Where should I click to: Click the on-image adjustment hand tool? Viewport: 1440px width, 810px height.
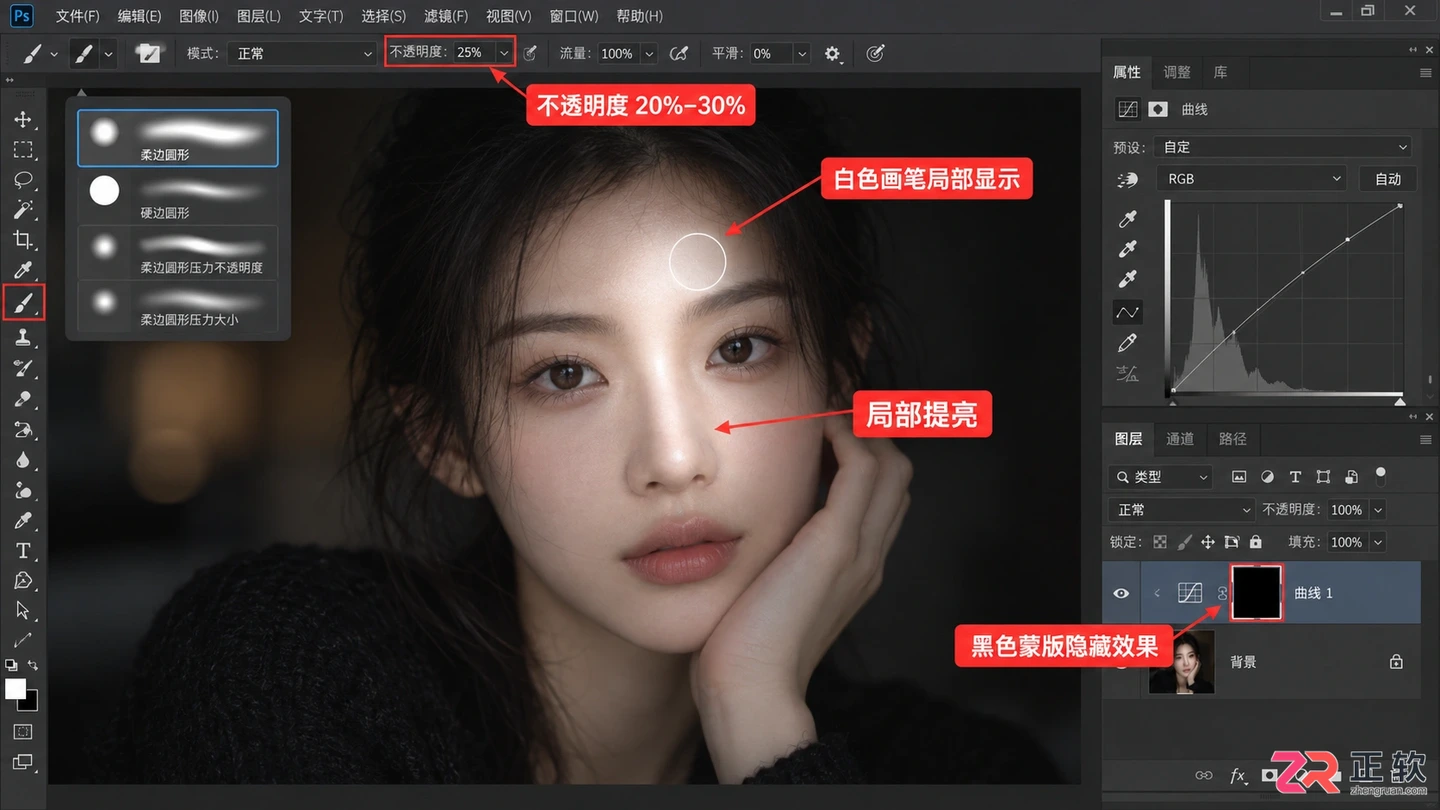[1128, 180]
